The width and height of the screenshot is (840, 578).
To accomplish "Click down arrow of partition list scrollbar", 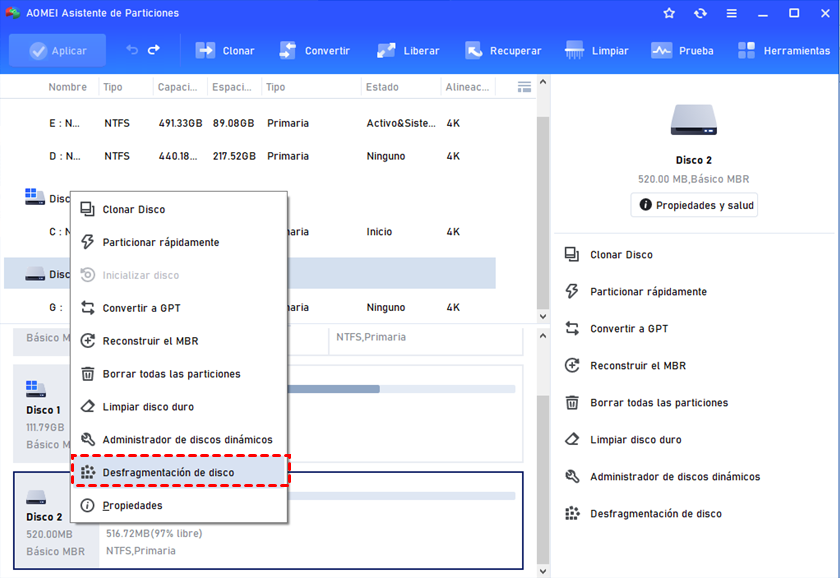I will (543, 316).
